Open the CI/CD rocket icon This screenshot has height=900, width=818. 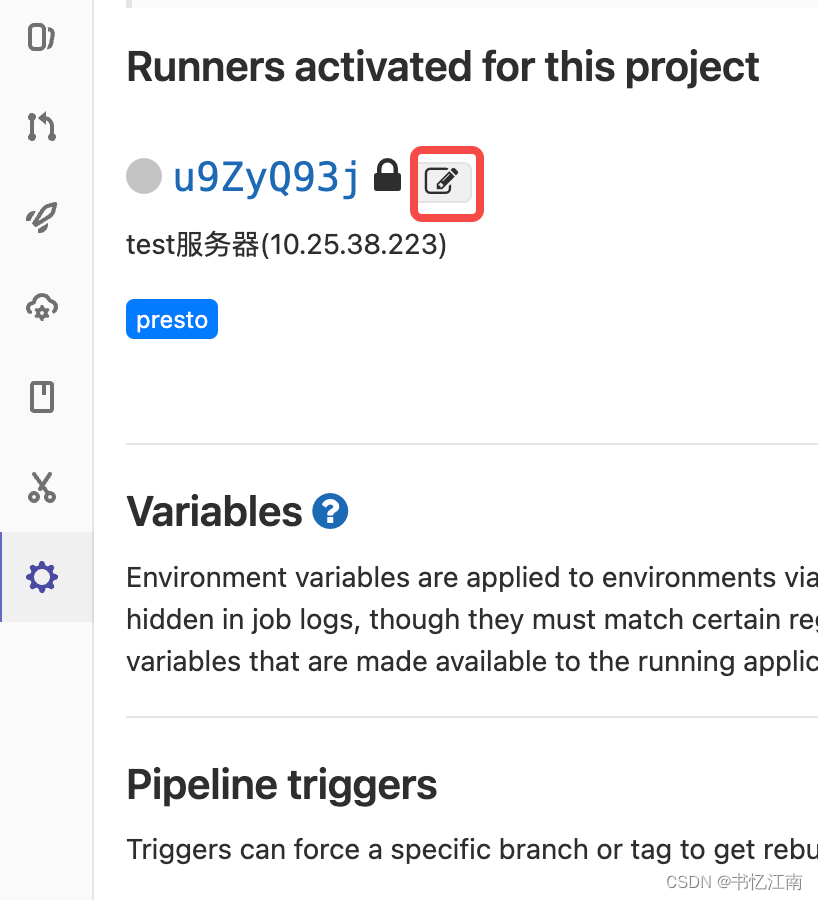41,217
